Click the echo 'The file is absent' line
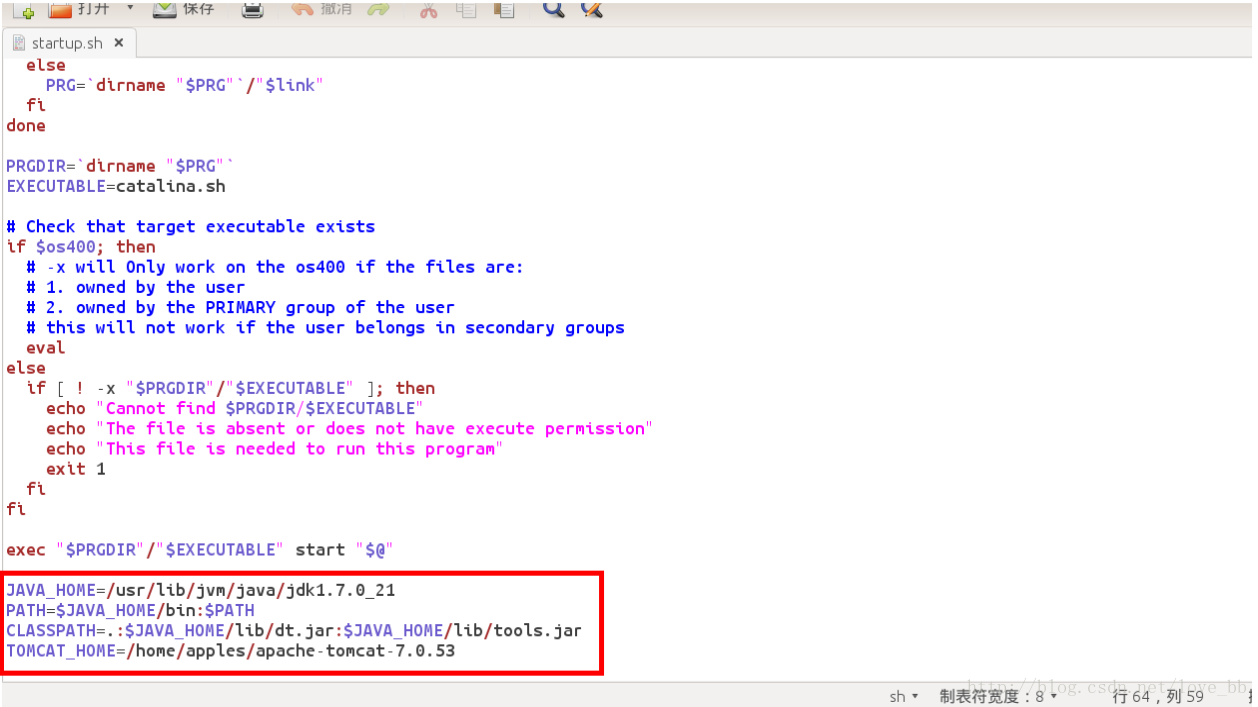This screenshot has height=707, width=1258. pos(349,428)
